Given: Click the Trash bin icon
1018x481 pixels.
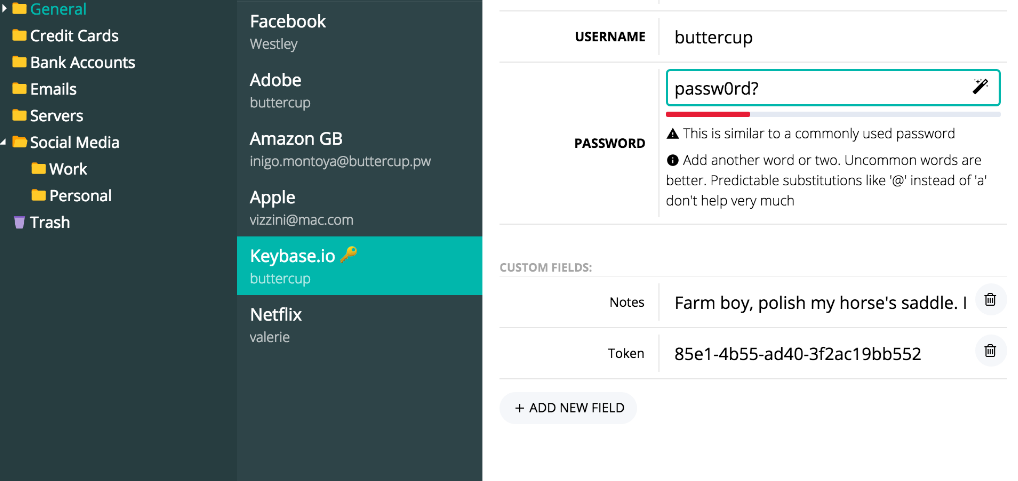Looking at the screenshot, I should (19, 222).
